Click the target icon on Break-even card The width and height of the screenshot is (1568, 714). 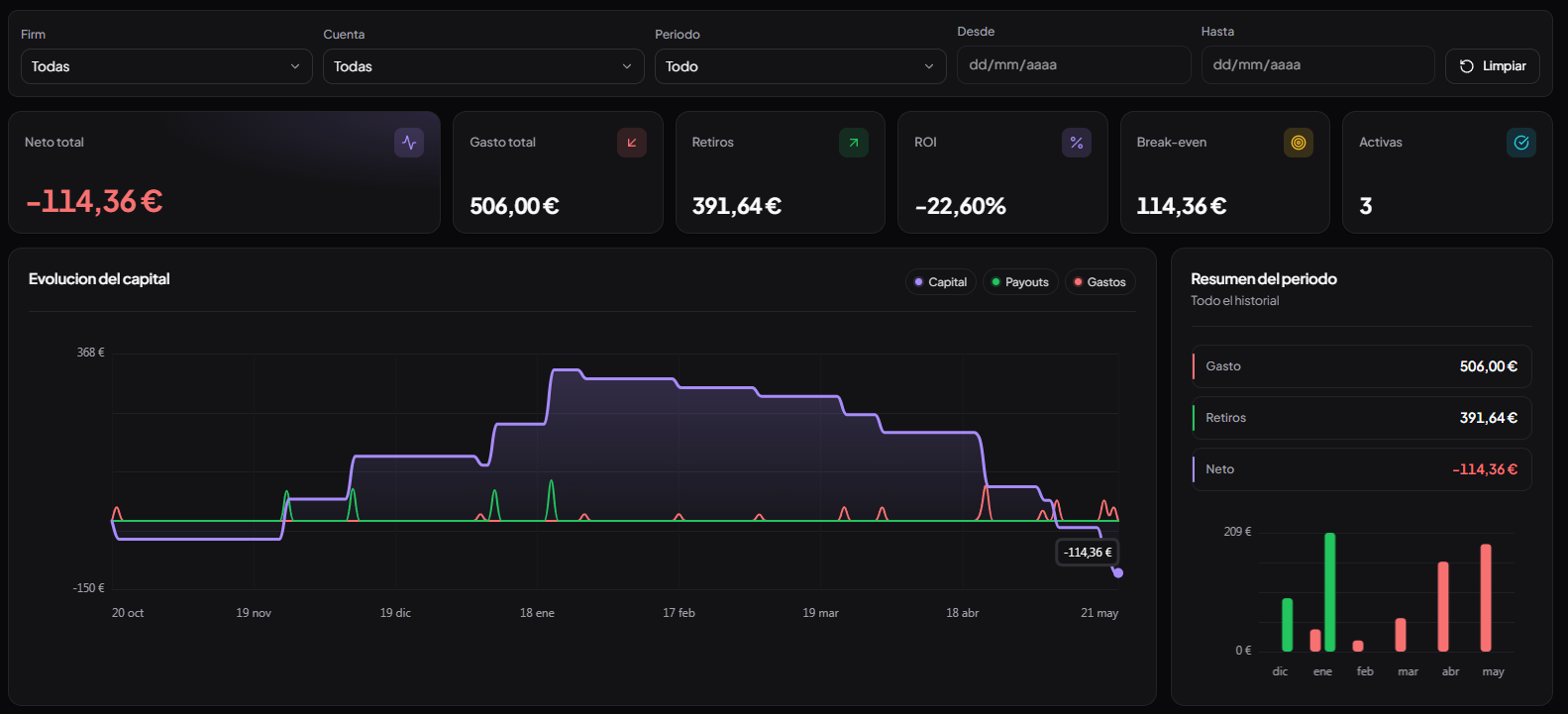(x=1299, y=143)
